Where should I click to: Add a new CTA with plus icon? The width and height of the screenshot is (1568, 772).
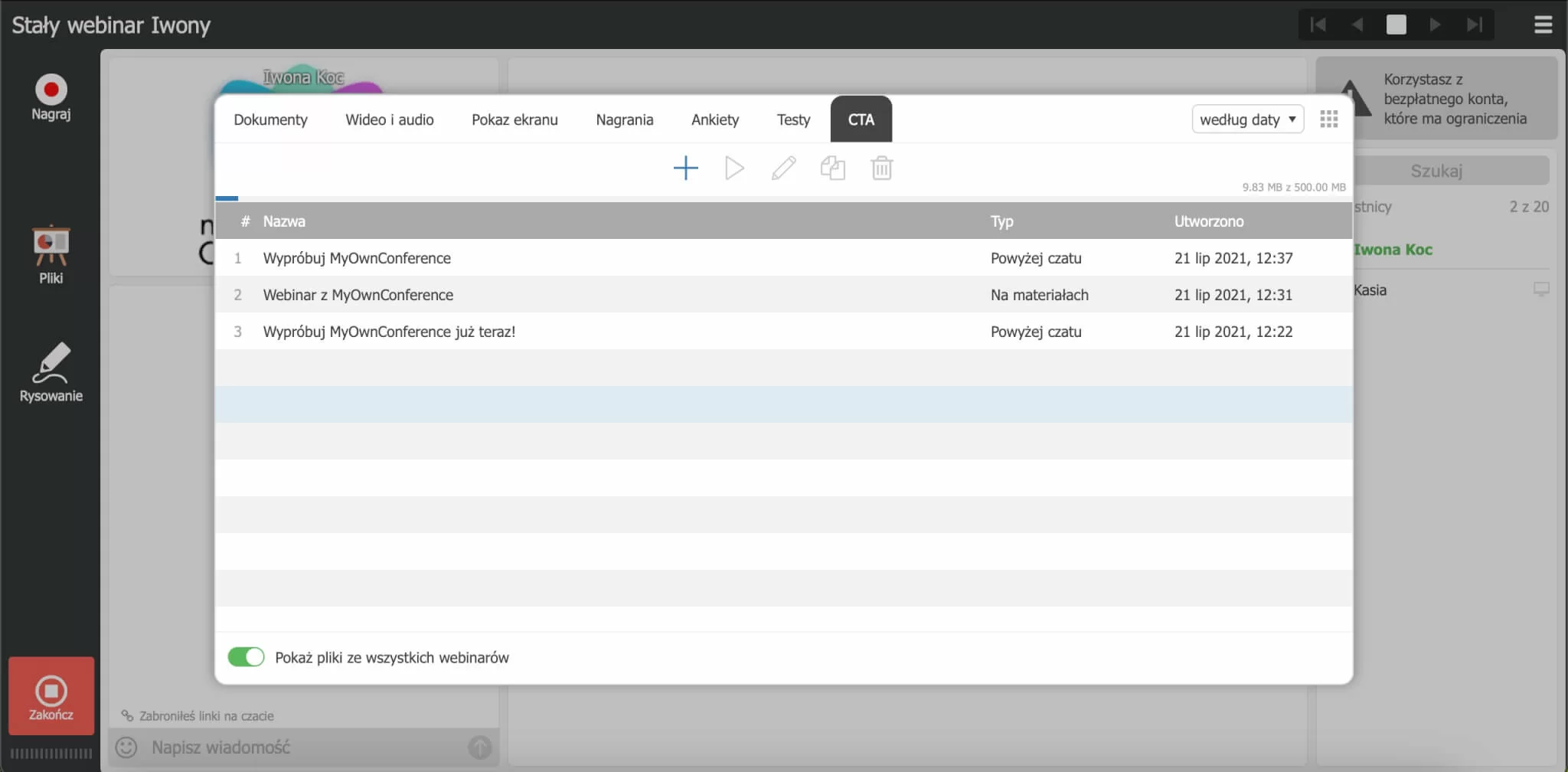[685, 168]
